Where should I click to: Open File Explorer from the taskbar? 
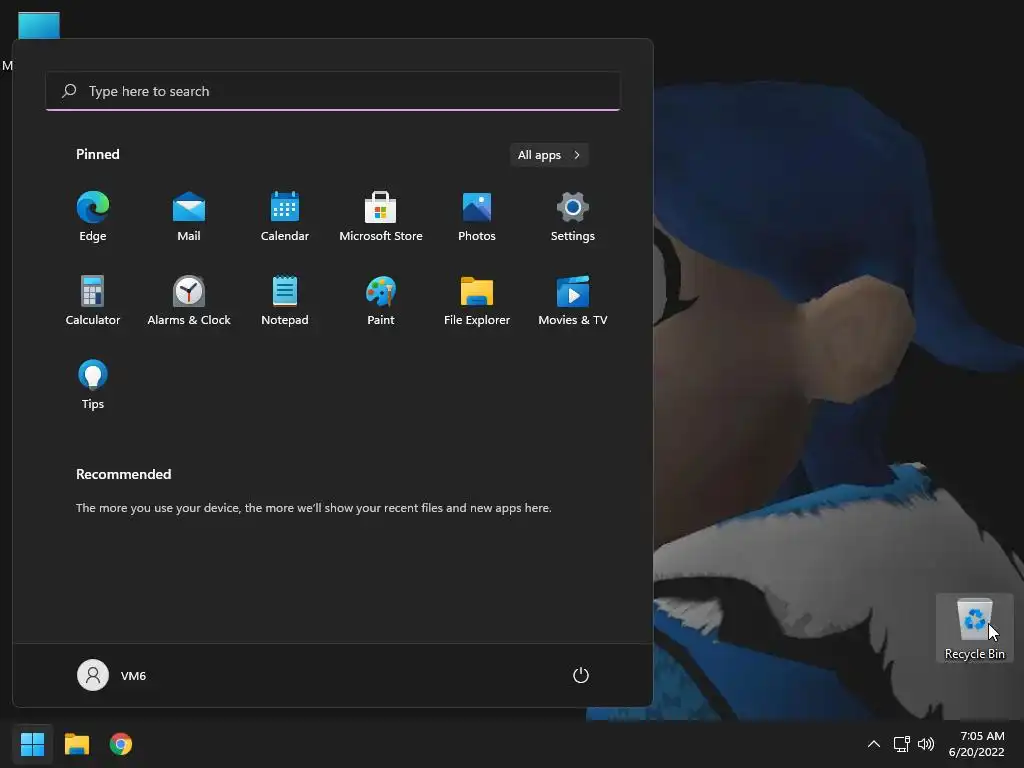76,744
